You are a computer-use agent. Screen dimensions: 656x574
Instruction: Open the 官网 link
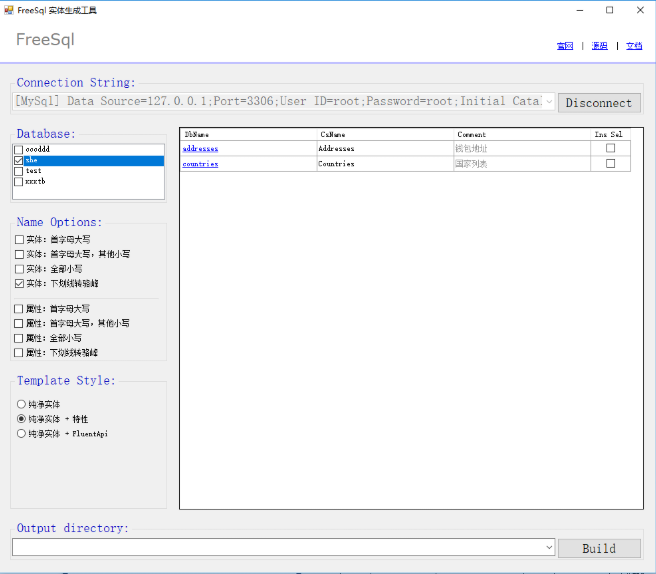(x=565, y=46)
